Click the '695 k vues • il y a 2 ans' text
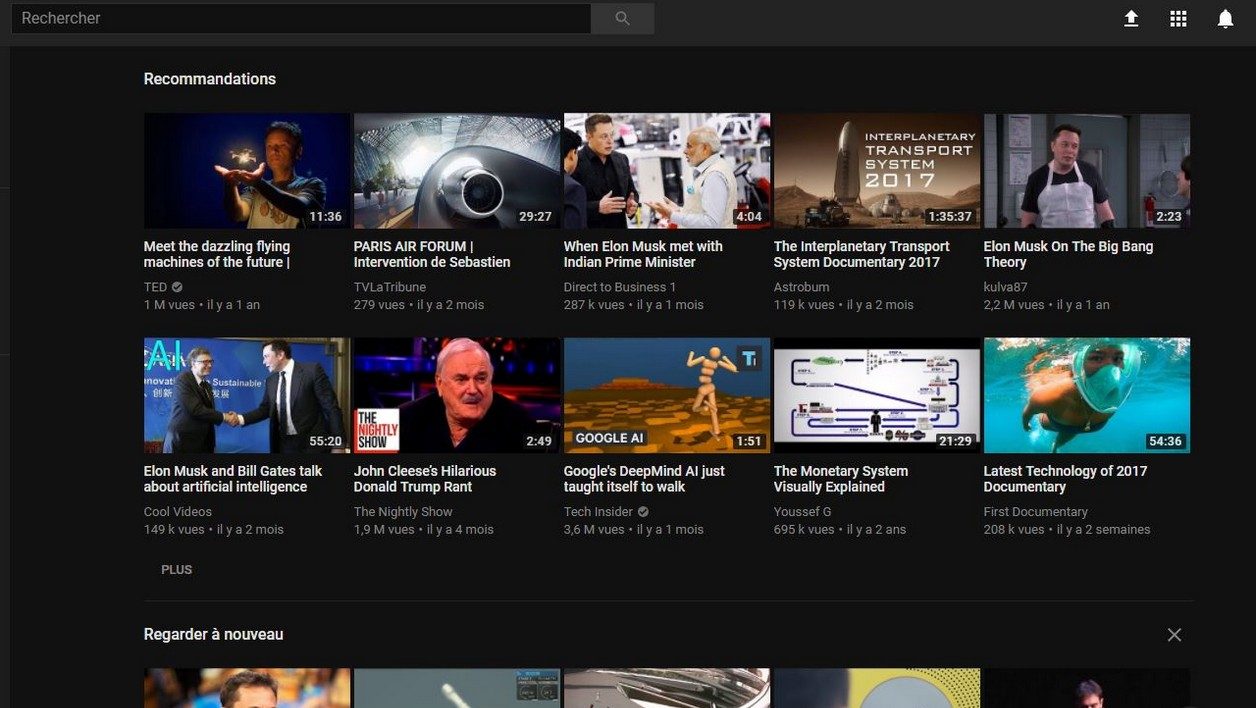Image resolution: width=1256 pixels, height=708 pixels. click(840, 530)
